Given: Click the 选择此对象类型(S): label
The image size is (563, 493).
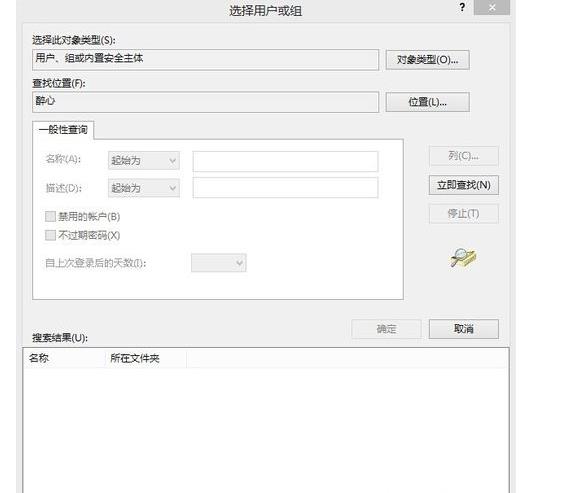Looking at the screenshot, I should tap(74, 40).
